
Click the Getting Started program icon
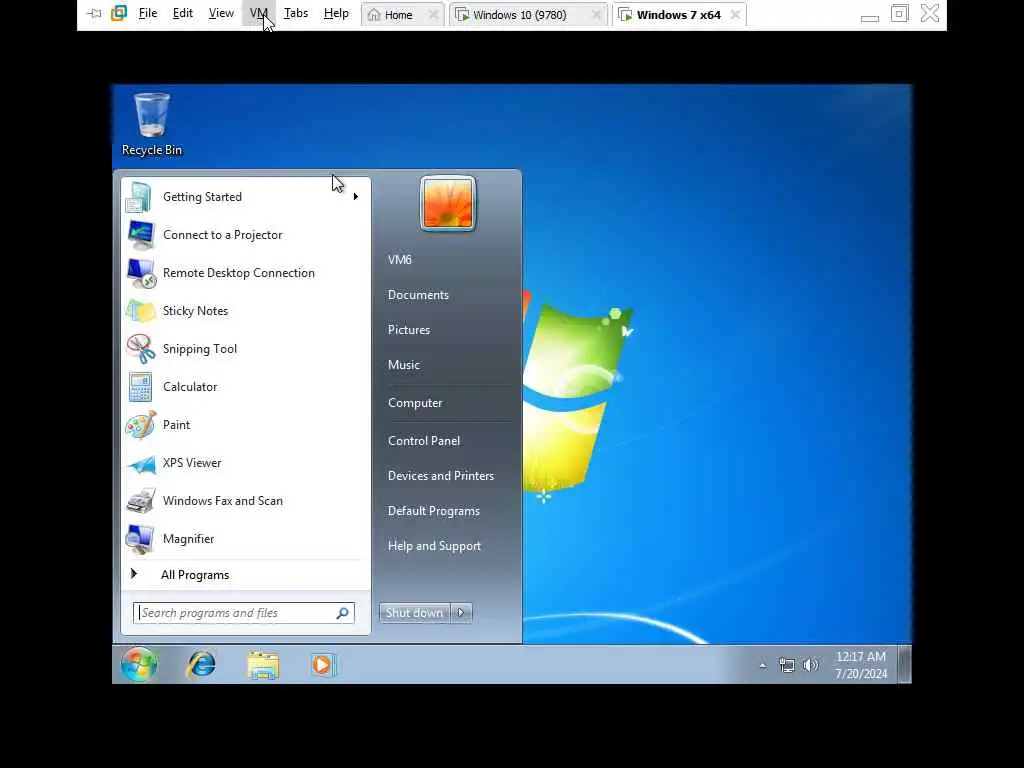tap(139, 197)
